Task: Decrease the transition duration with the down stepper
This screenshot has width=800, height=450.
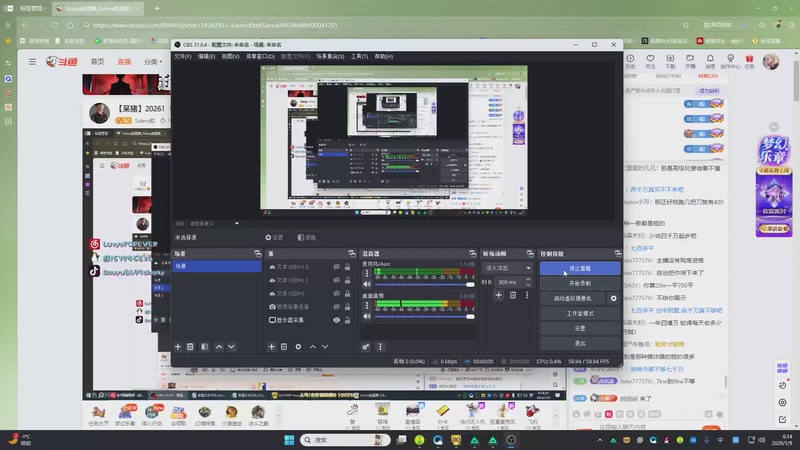Action: pyautogui.click(x=528, y=285)
